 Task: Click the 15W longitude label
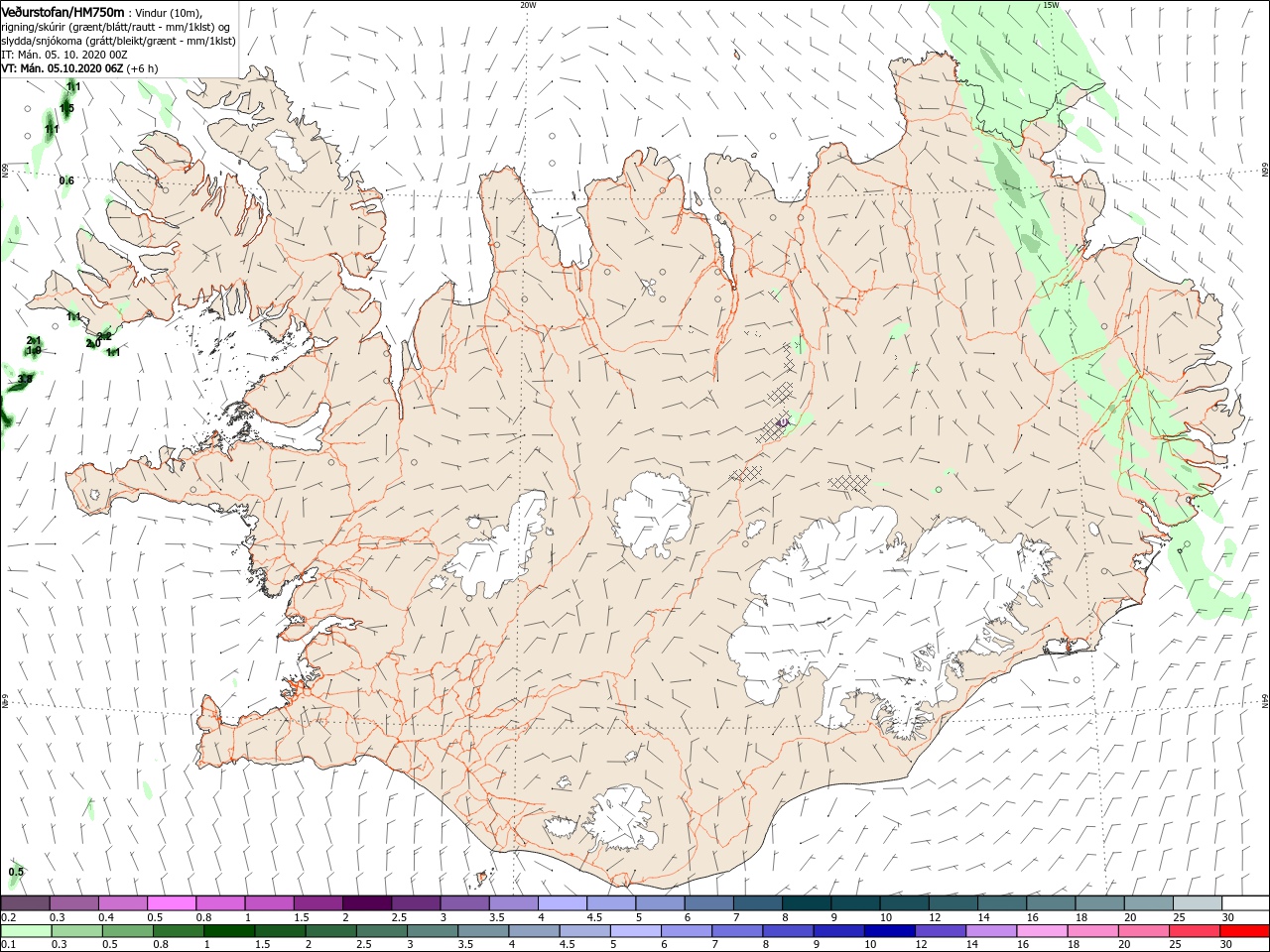pyautogui.click(x=1051, y=5)
